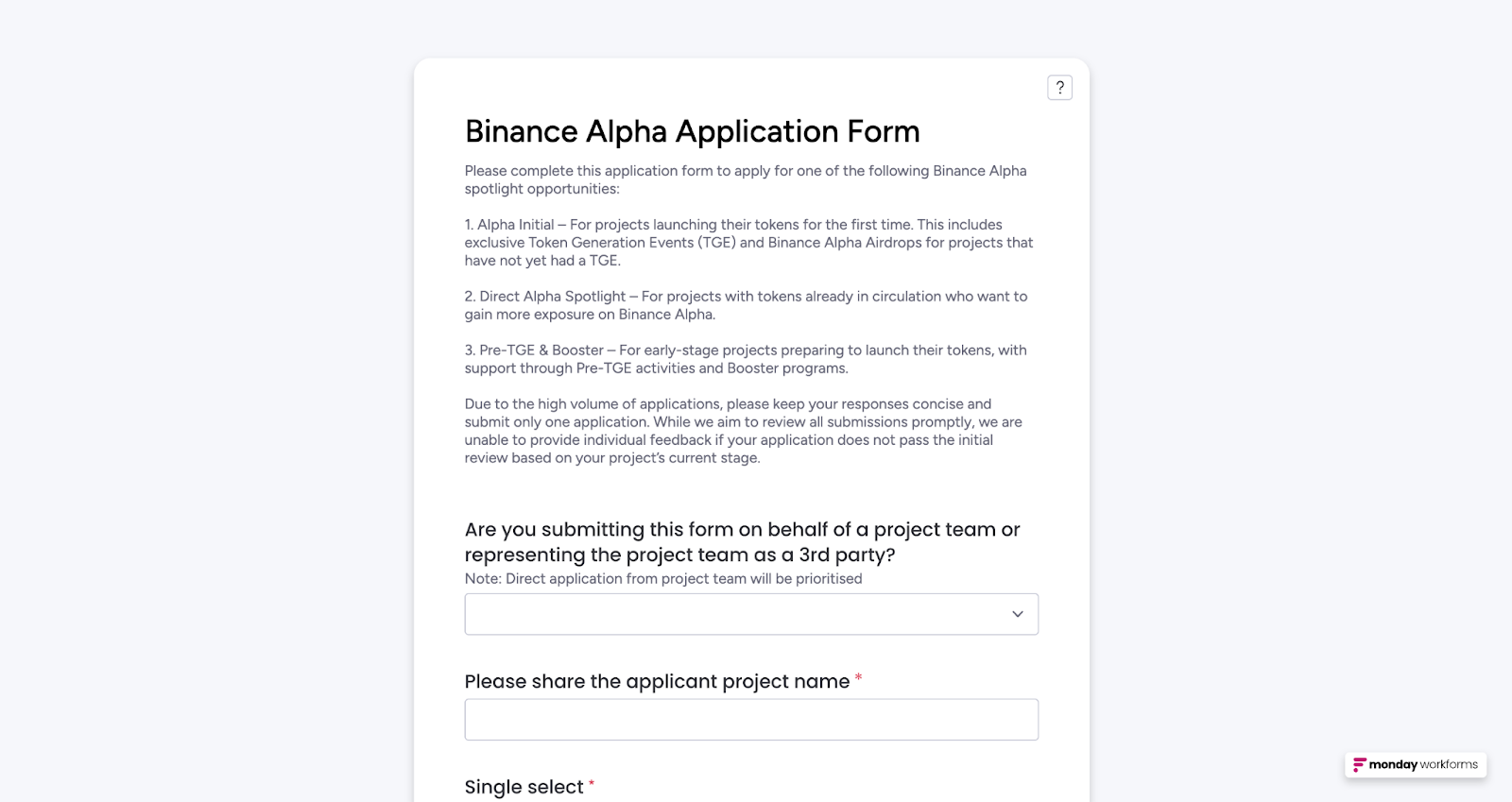Click the Binance Alpha Application Form title

[692, 131]
